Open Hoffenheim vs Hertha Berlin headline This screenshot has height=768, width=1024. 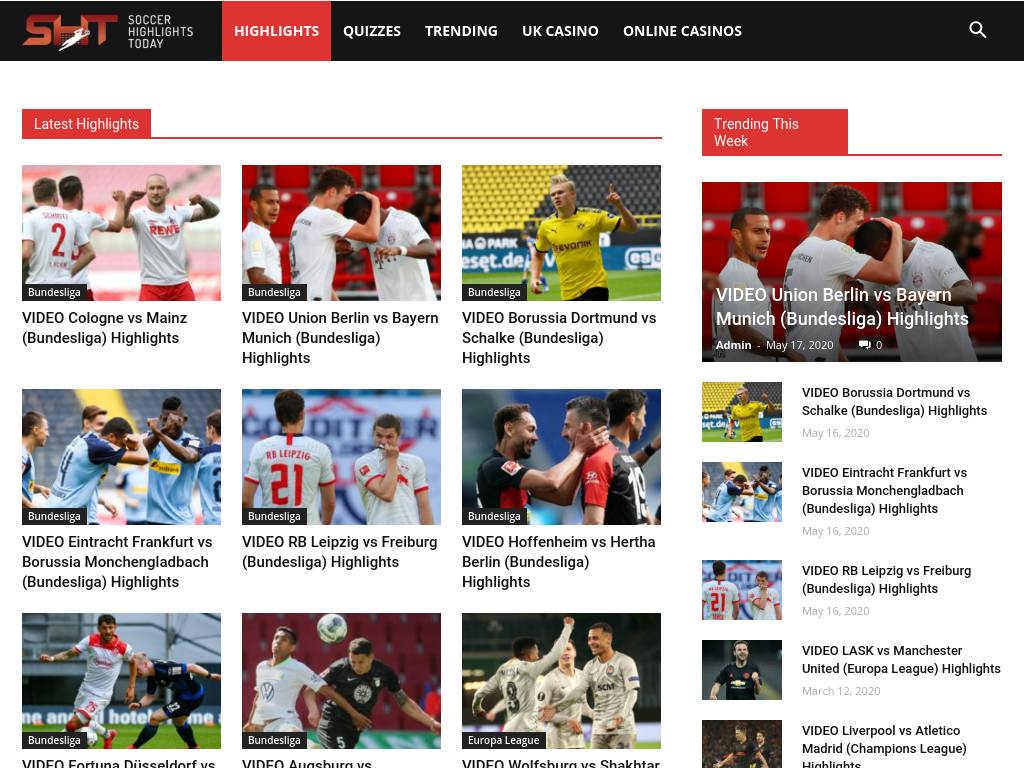[x=558, y=561]
